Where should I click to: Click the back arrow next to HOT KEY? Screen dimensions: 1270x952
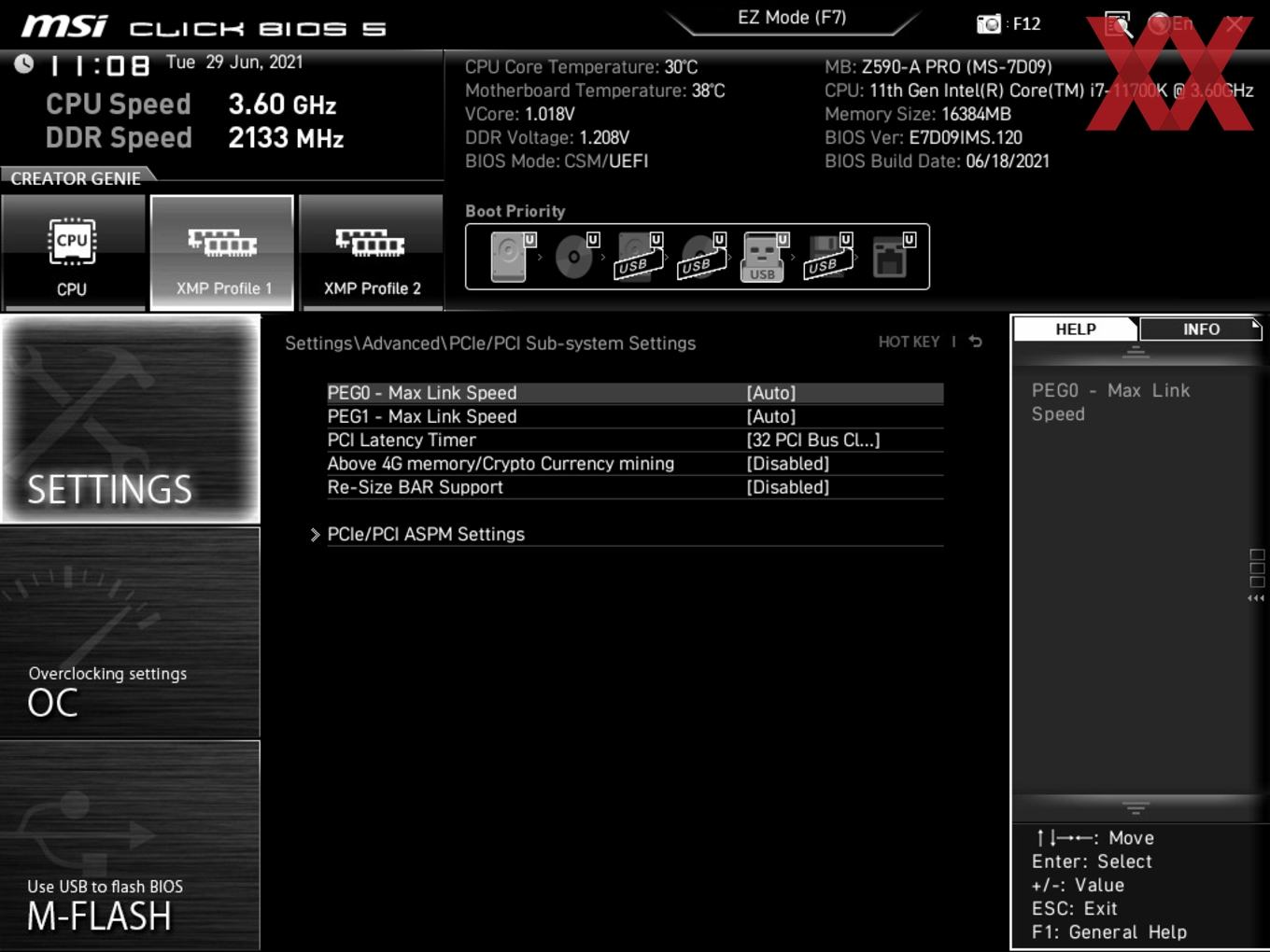tap(976, 342)
